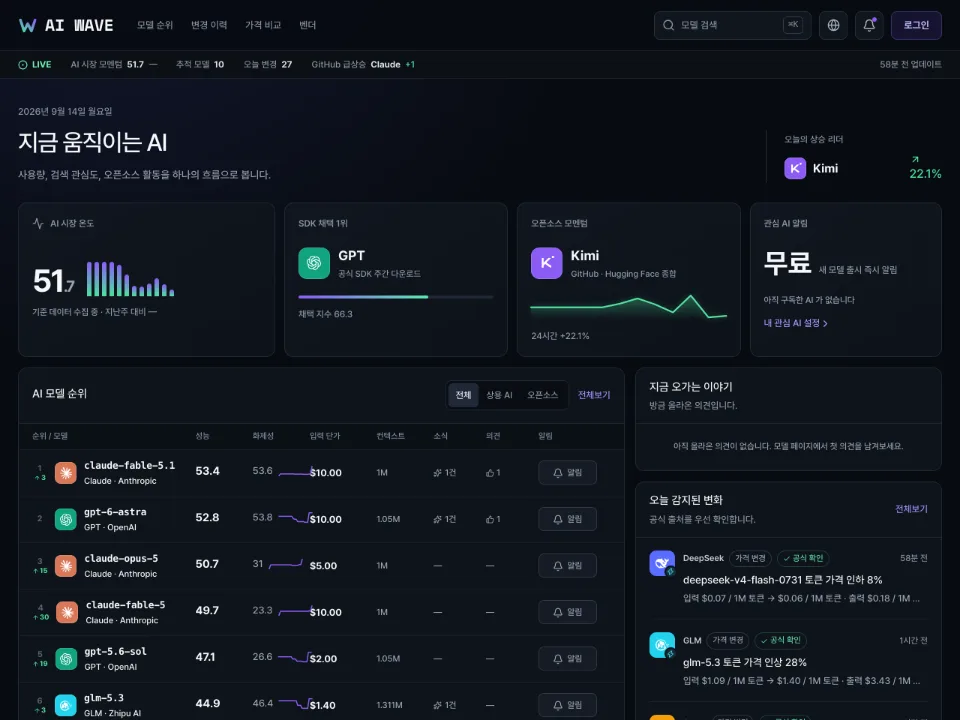The width and height of the screenshot is (960, 720).
Task: Click the GPT SDK adoption progress bar
Action: (x=396, y=297)
